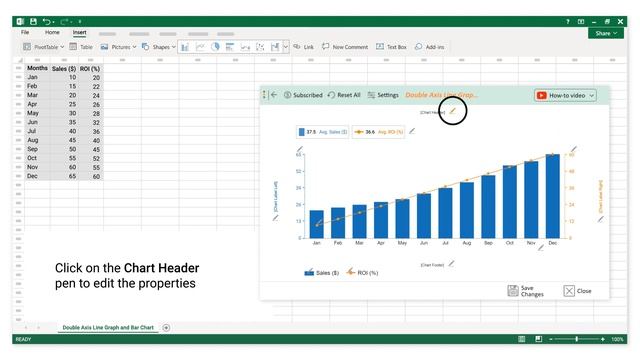Add a New Comment from the ribbon
640x360 pixels.
pyautogui.click(x=345, y=47)
